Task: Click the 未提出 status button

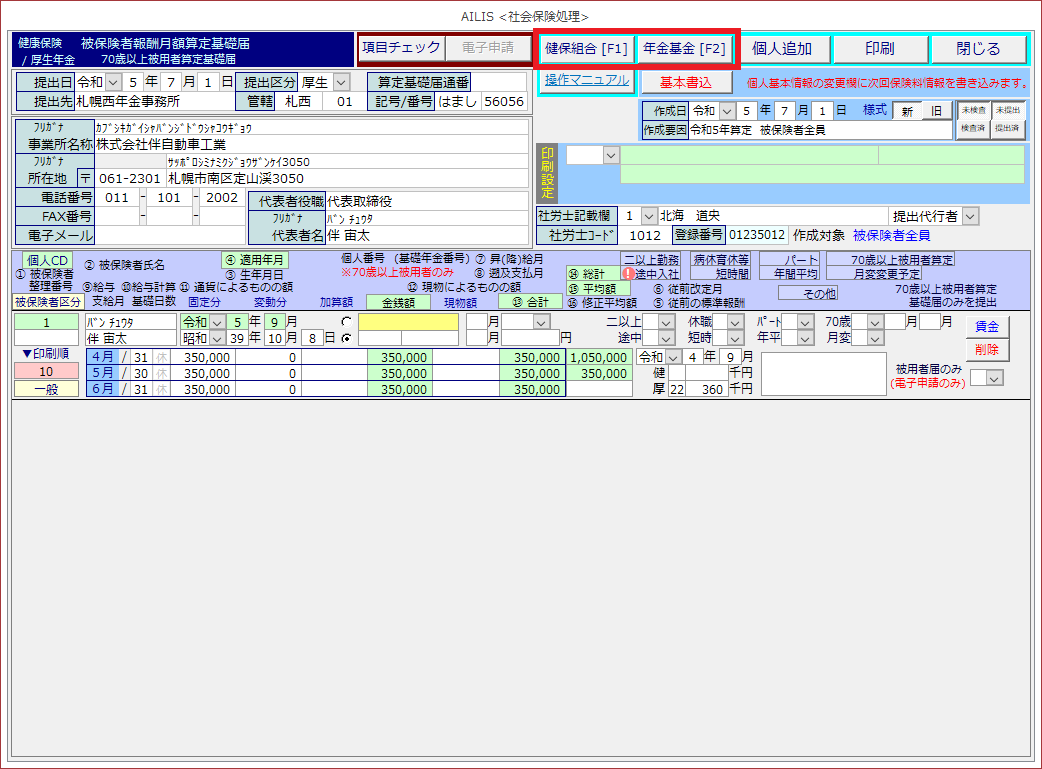Action: tap(1006, 110)
